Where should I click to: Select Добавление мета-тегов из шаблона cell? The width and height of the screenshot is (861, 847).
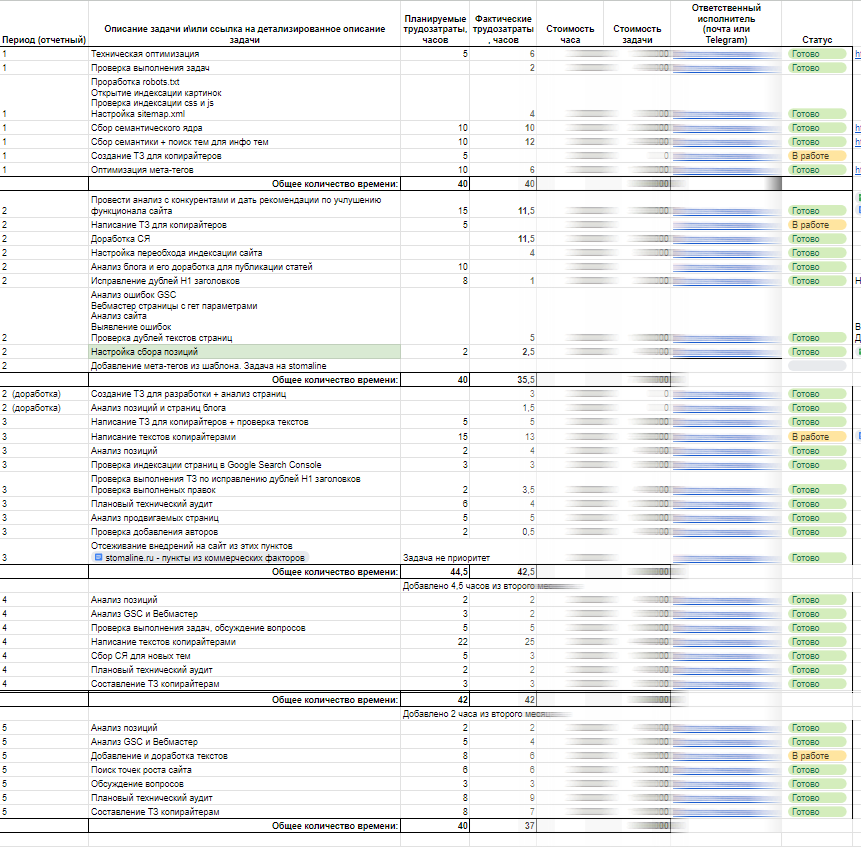coord(244,366)
